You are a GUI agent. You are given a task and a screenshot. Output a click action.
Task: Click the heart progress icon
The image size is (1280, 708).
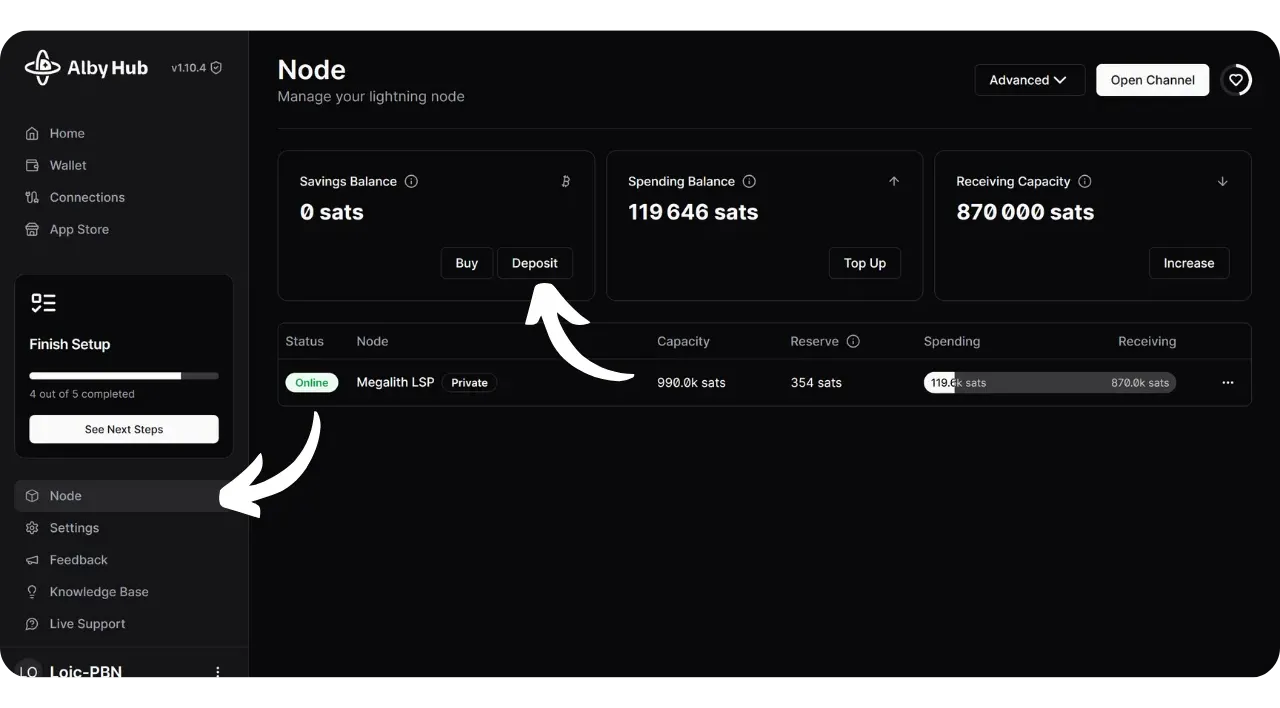(1236, 80)
